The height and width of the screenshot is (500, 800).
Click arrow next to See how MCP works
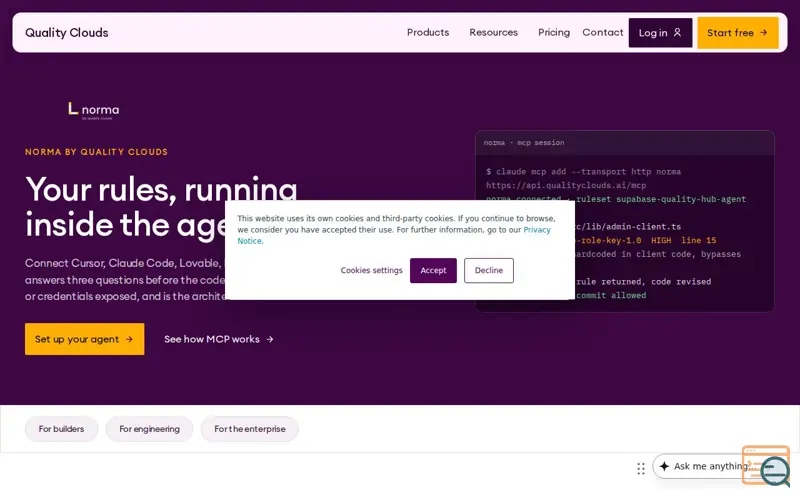270,339
